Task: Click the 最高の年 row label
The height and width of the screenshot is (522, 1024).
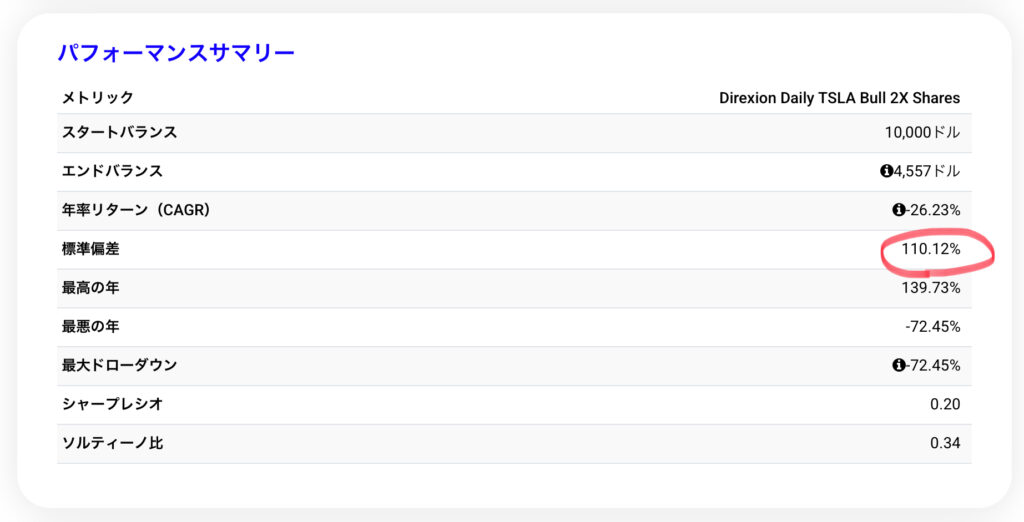Action: (91, 287)
